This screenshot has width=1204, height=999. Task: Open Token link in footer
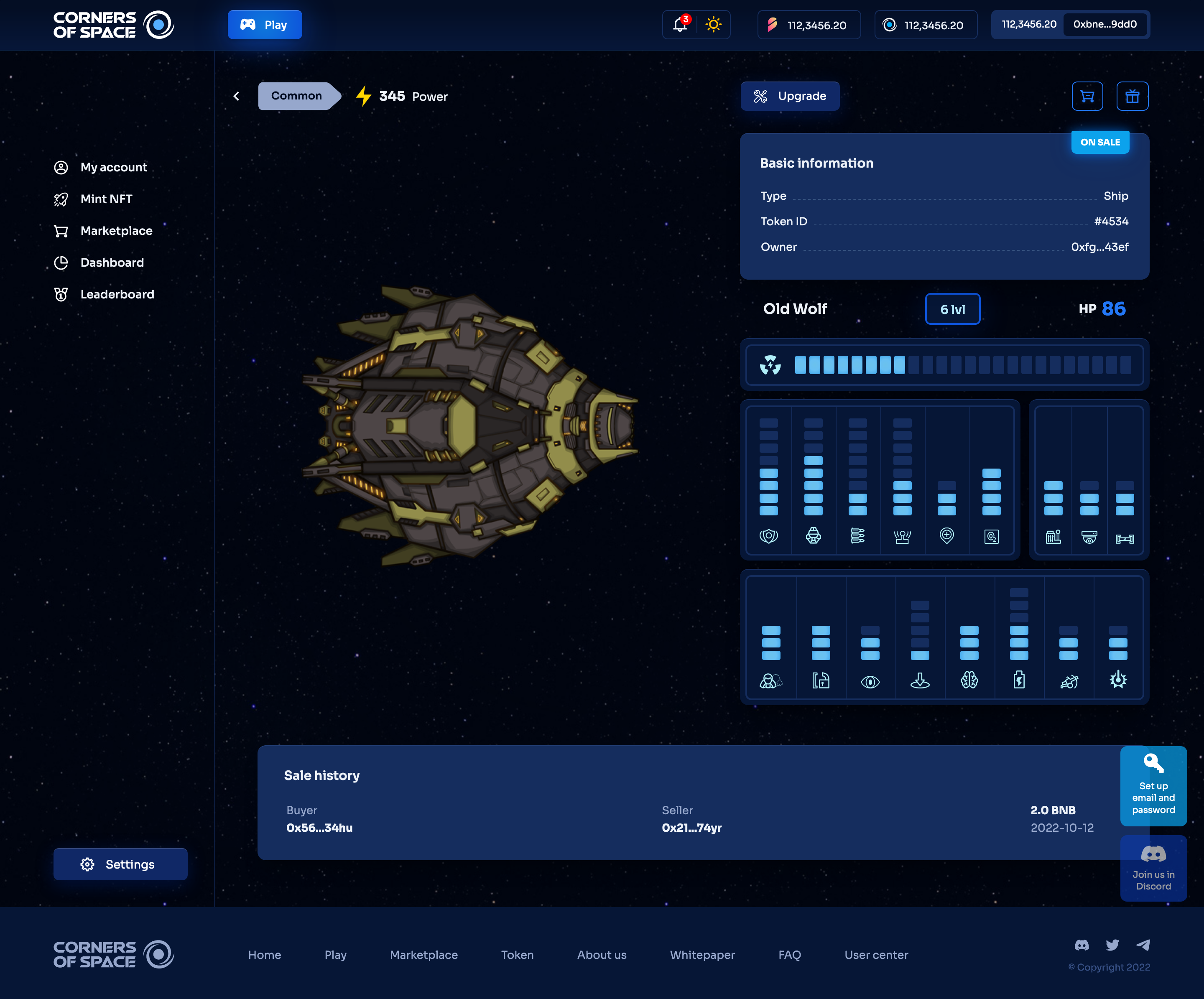517,955
